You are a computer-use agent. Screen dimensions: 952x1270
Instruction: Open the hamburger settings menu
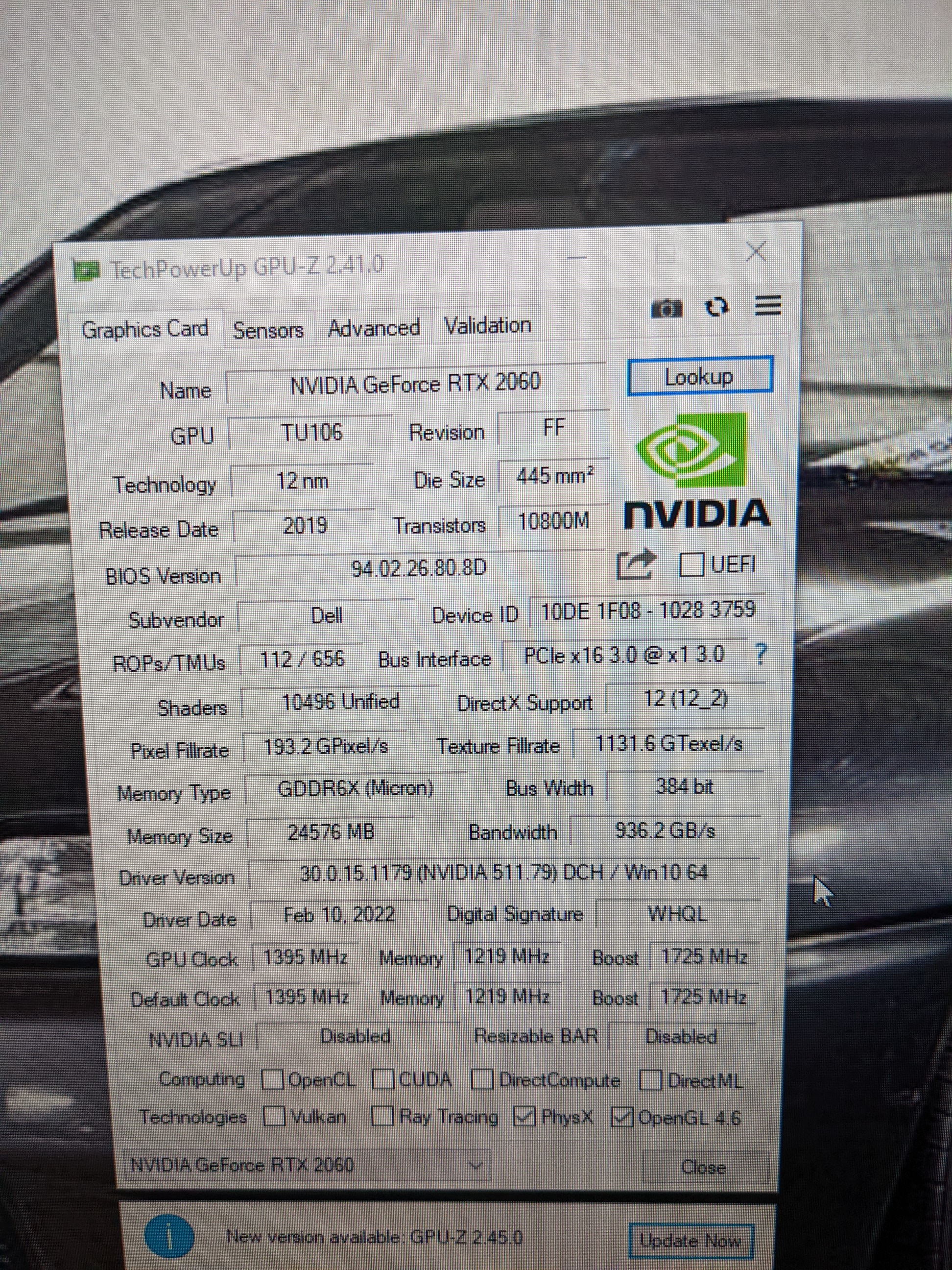767,305
